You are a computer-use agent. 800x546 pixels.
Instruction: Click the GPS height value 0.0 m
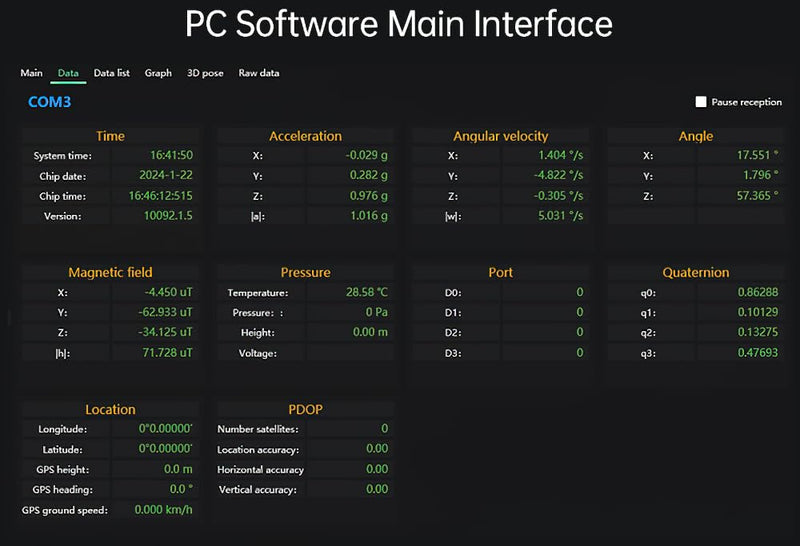coord(179,469)
